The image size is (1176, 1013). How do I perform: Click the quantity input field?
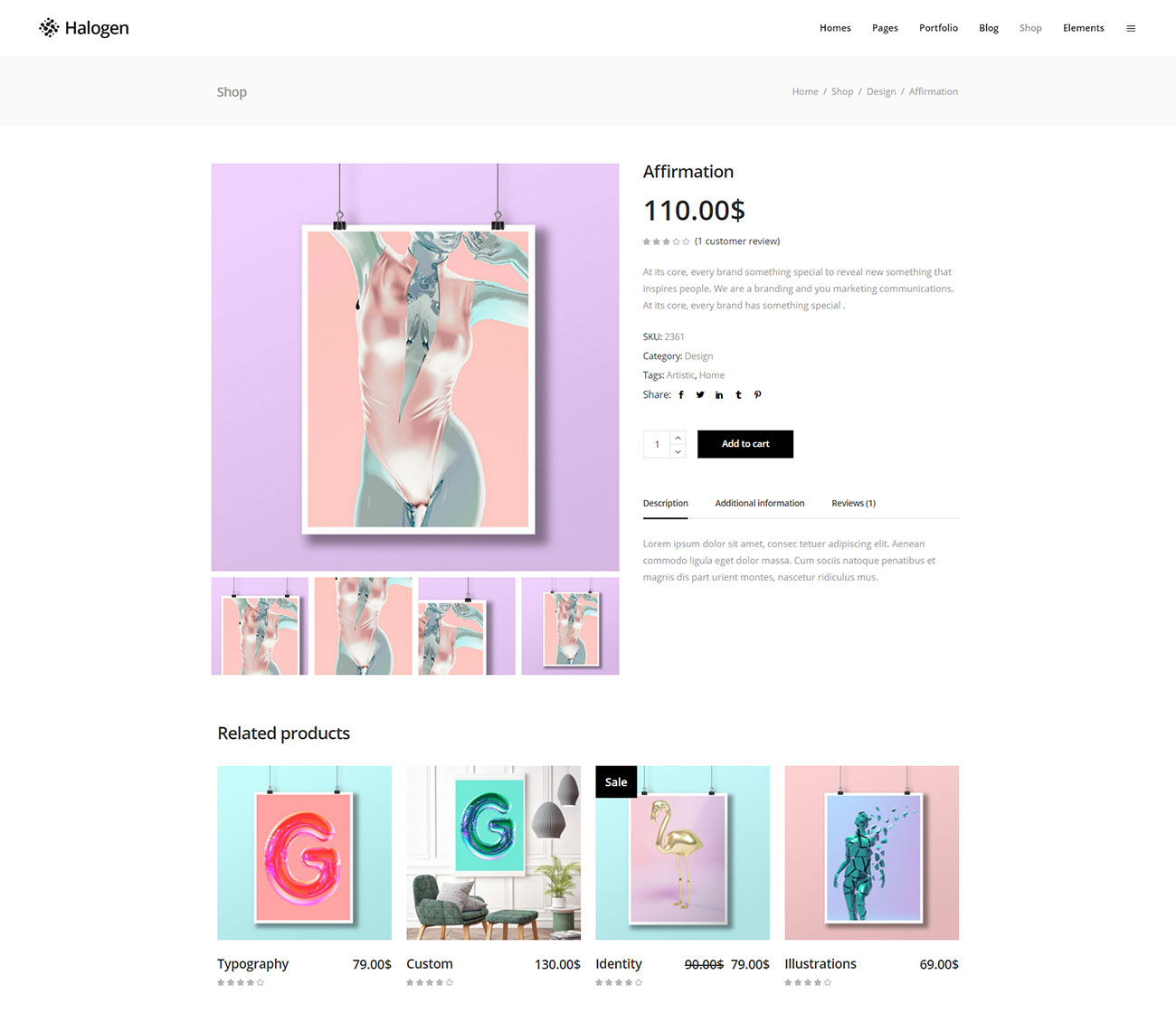[x=657, y=444]
